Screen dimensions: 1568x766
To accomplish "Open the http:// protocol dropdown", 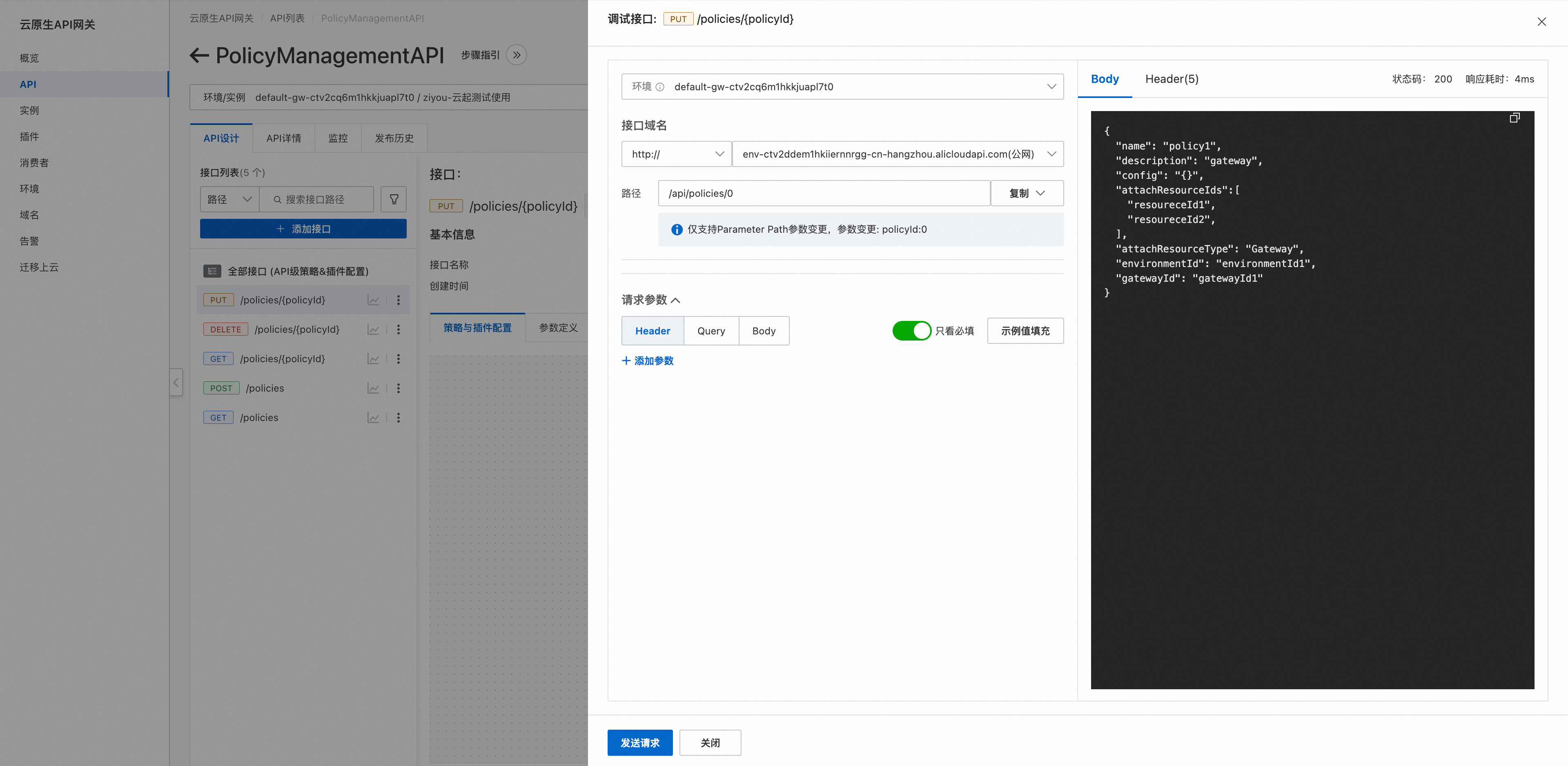I will pos(676,154).
